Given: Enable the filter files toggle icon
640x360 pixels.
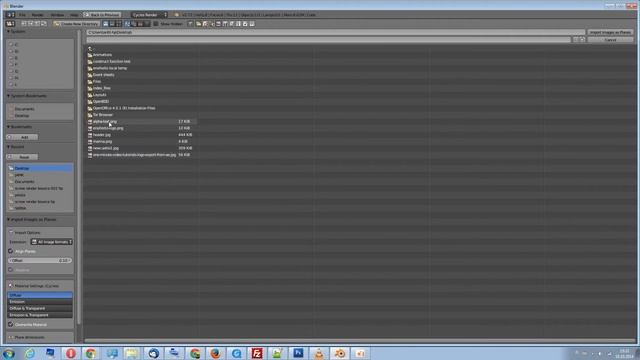Looking at the screenshot, I should point(190,24).
